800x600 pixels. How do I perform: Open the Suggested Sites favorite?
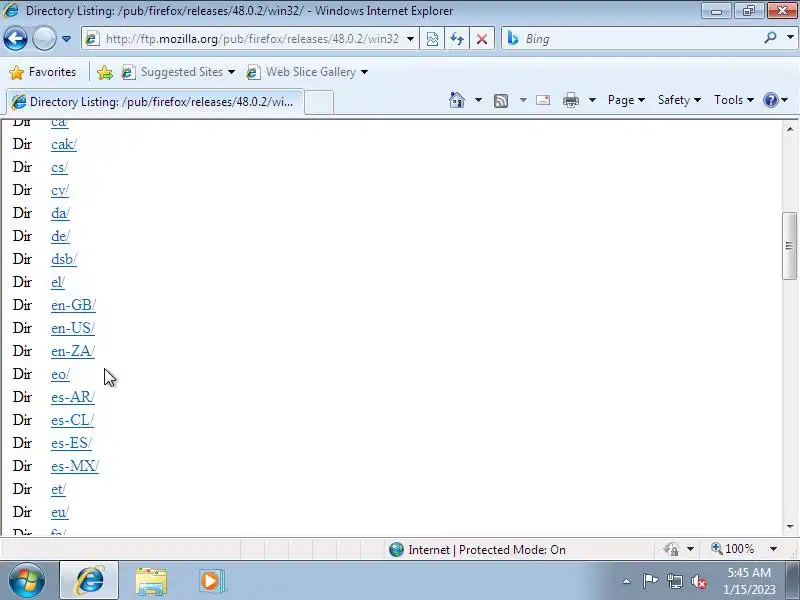178,72
